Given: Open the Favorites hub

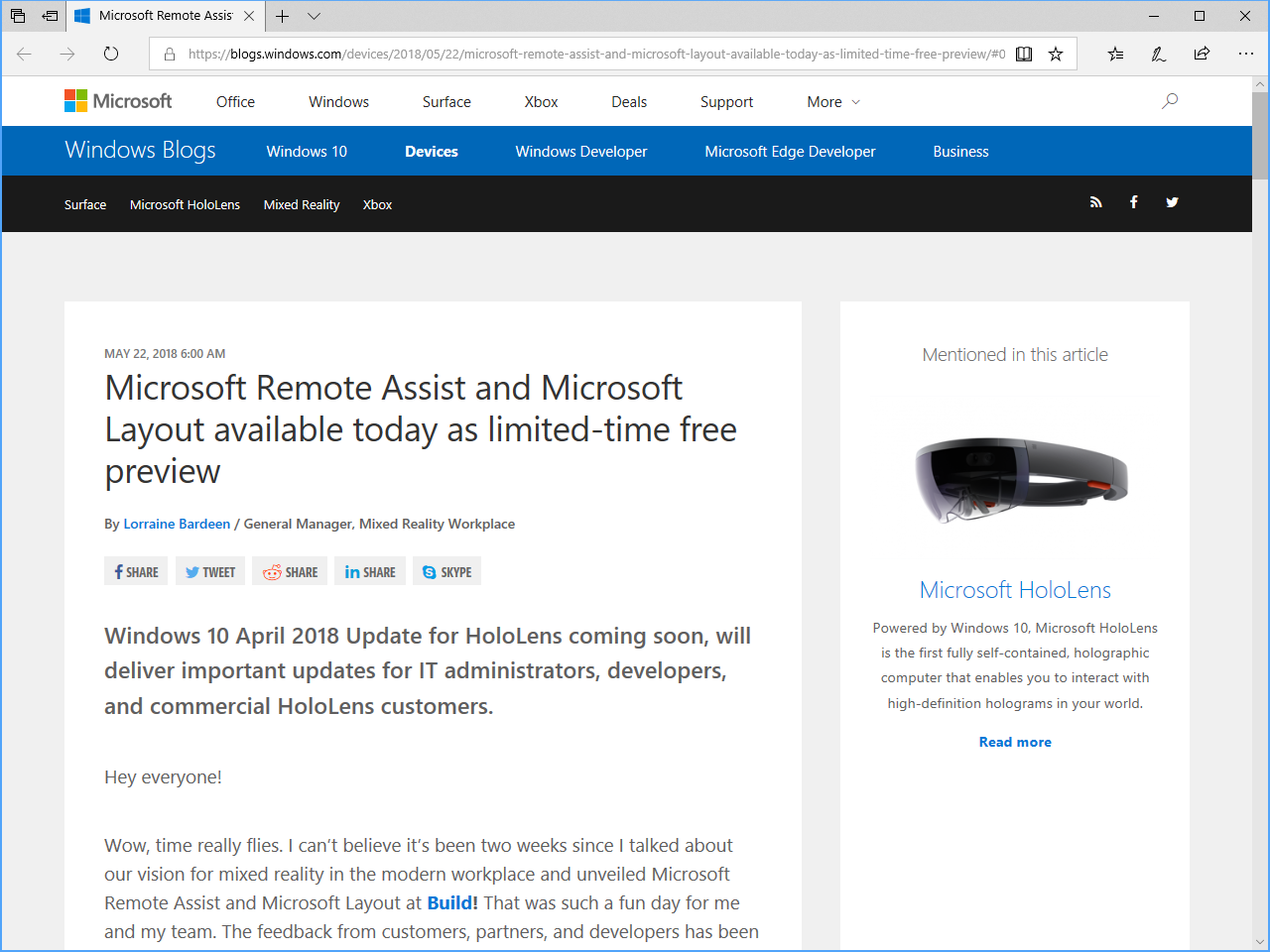Looking at the screenshot, I should tap(1116, 55).
